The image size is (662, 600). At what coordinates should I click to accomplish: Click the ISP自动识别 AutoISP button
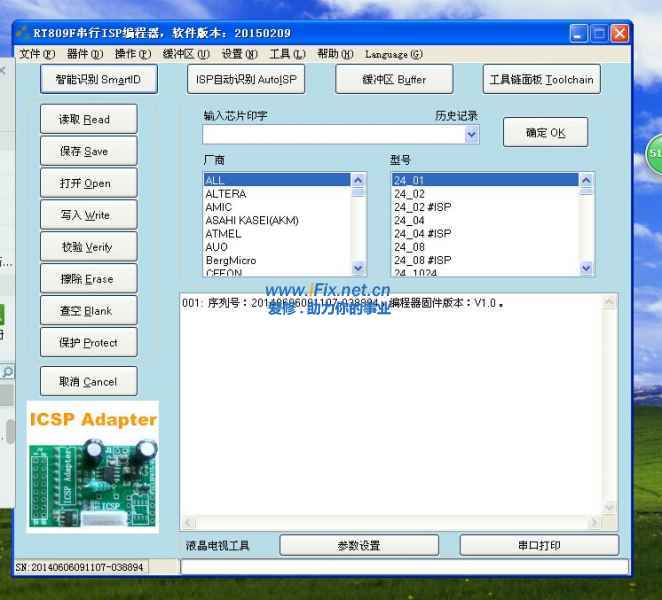(246, 79)
